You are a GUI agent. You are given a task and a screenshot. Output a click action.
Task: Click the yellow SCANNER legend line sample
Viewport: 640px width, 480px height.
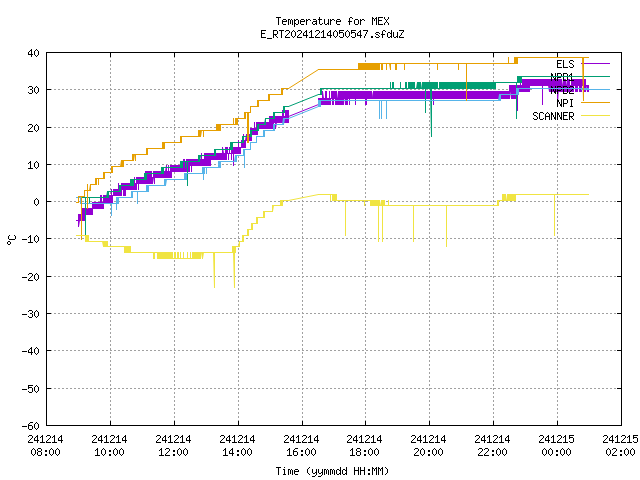(x=596, y=116)
